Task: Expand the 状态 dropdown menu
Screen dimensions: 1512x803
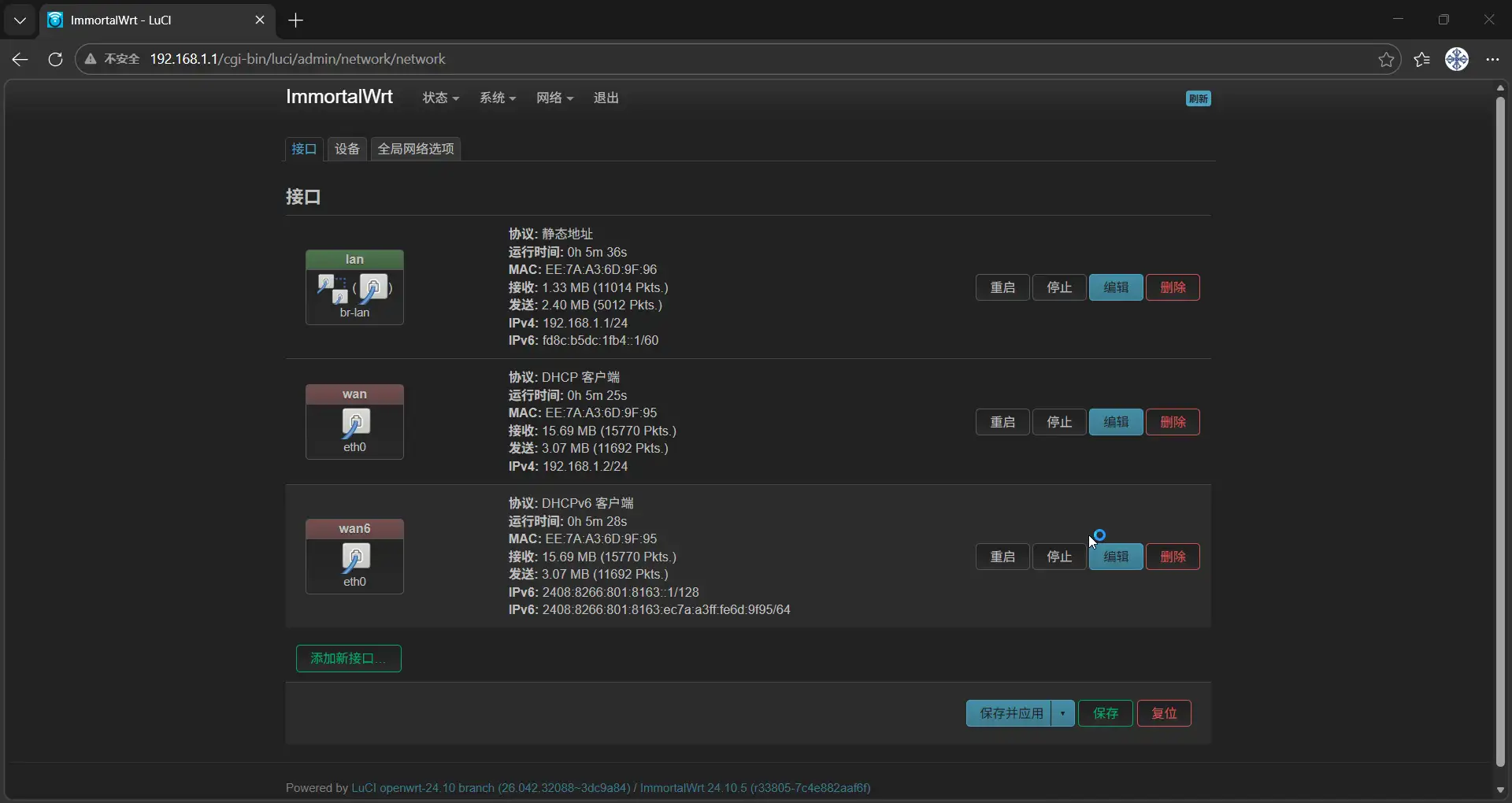Action: pyautogui.click(x=440, y=98)
